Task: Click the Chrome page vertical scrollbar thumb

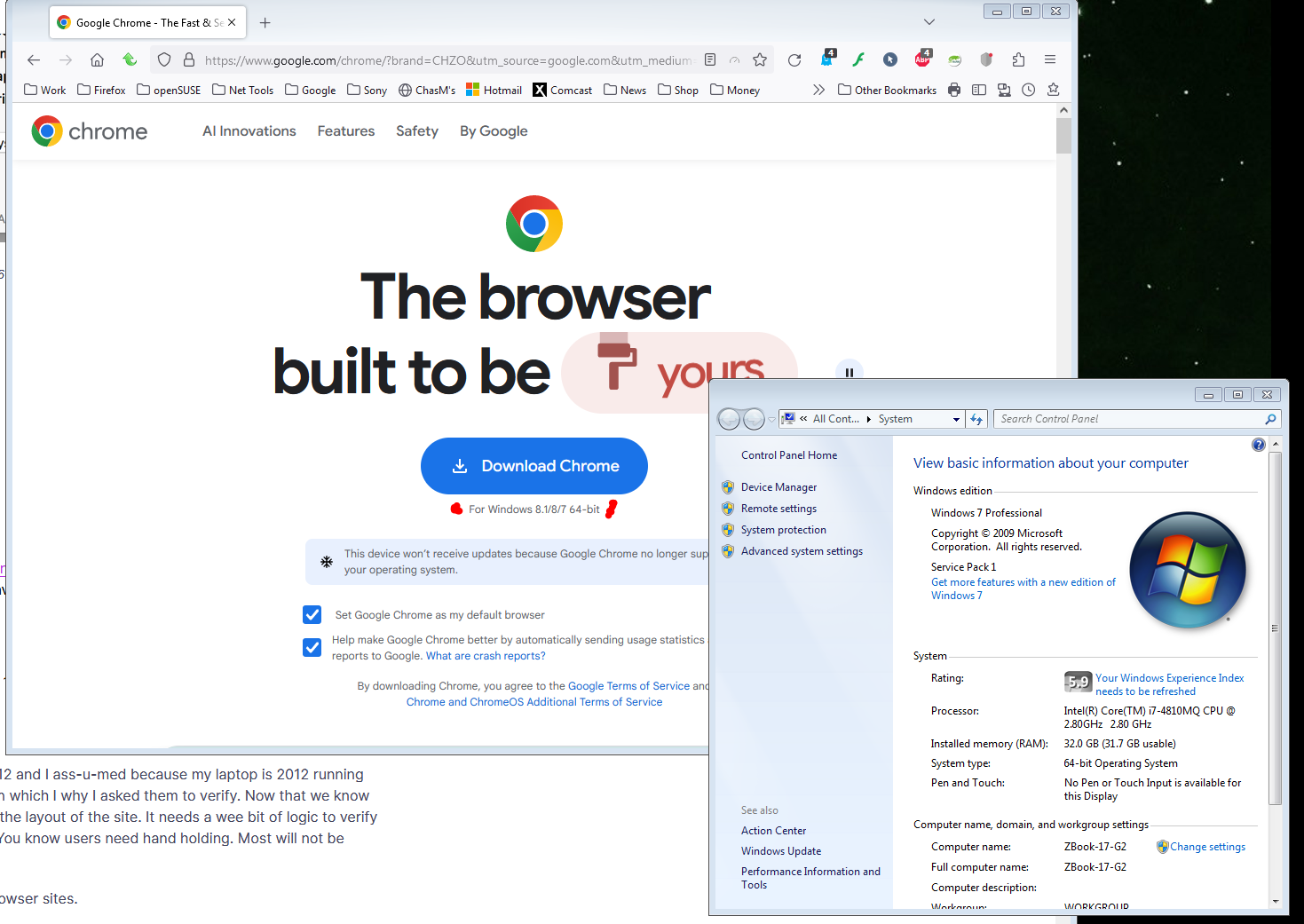Action: coord(1063,136)
